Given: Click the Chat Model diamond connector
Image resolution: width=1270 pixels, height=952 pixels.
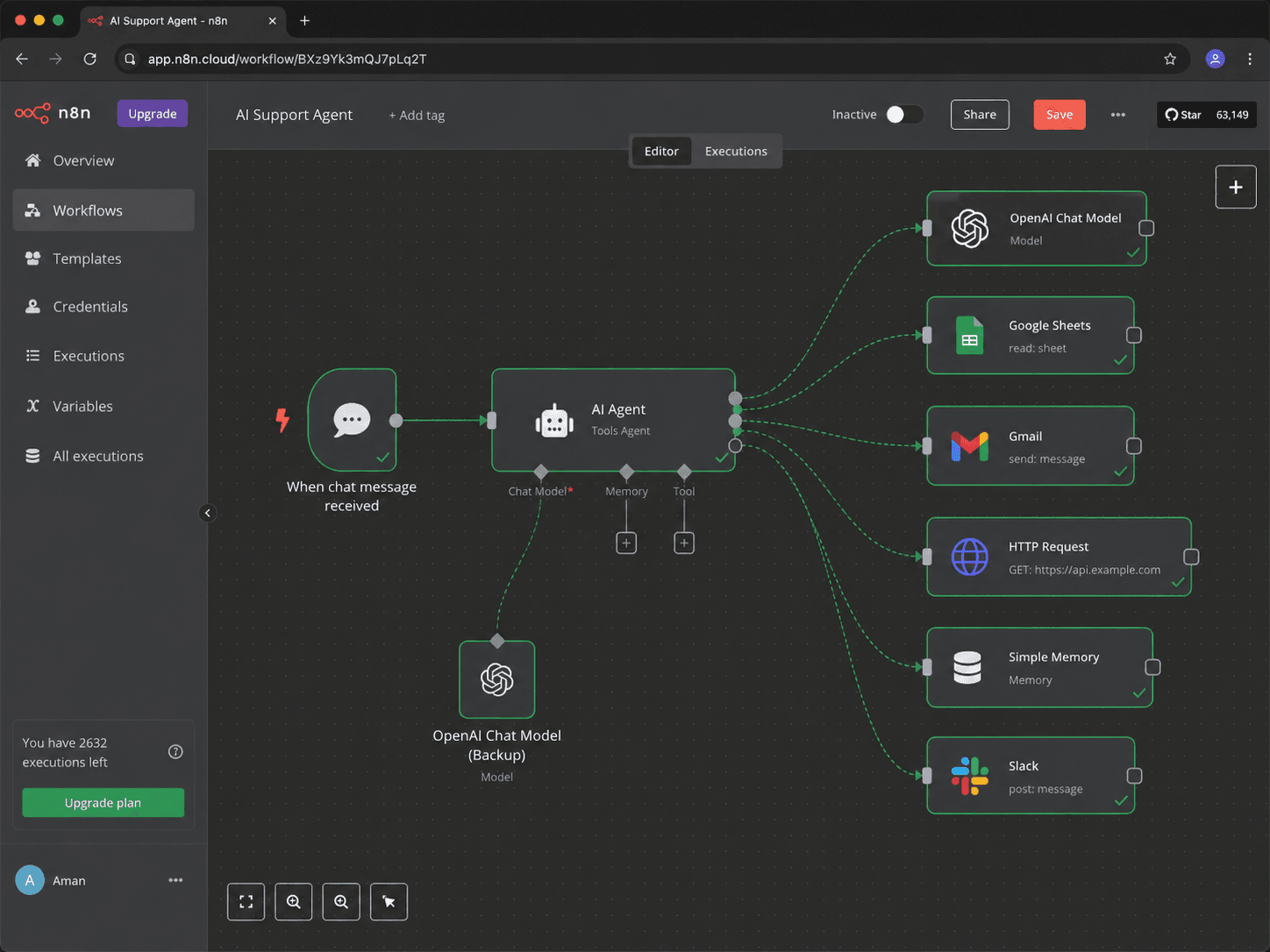Looking at the screenshot, I should pyautogui.click(x=540, y=472).
